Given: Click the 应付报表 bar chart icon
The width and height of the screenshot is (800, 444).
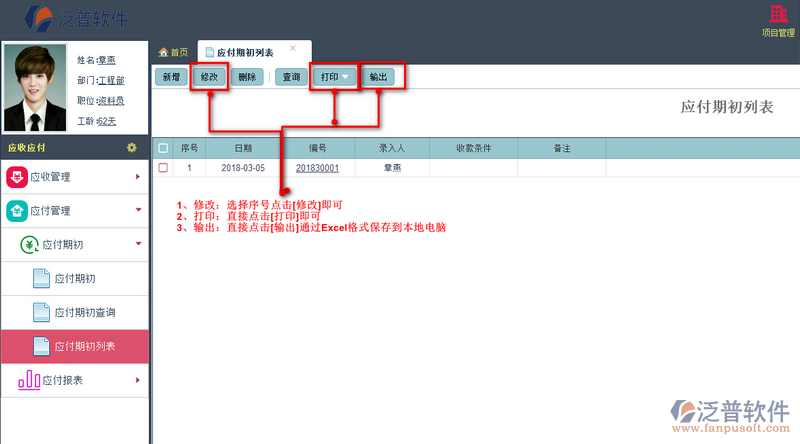Looking at the screenshot, I should point(29,380).
